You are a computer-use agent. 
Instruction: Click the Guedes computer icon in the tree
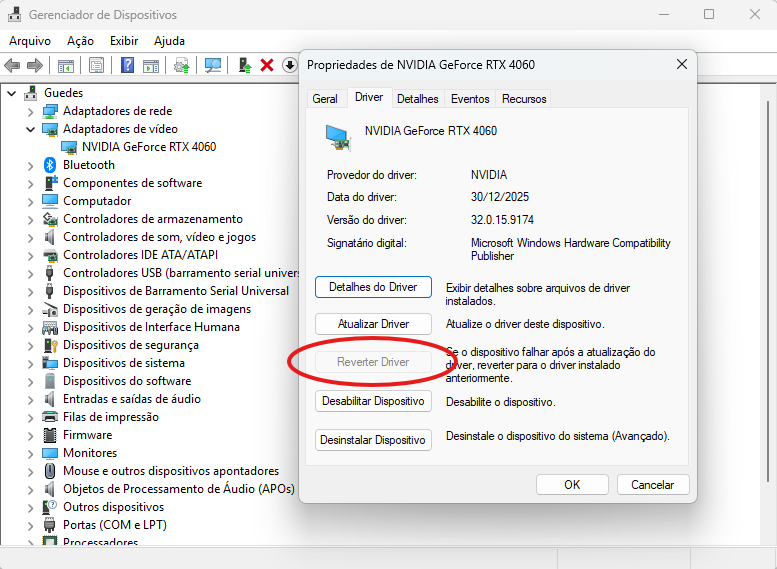coord(31,93)
